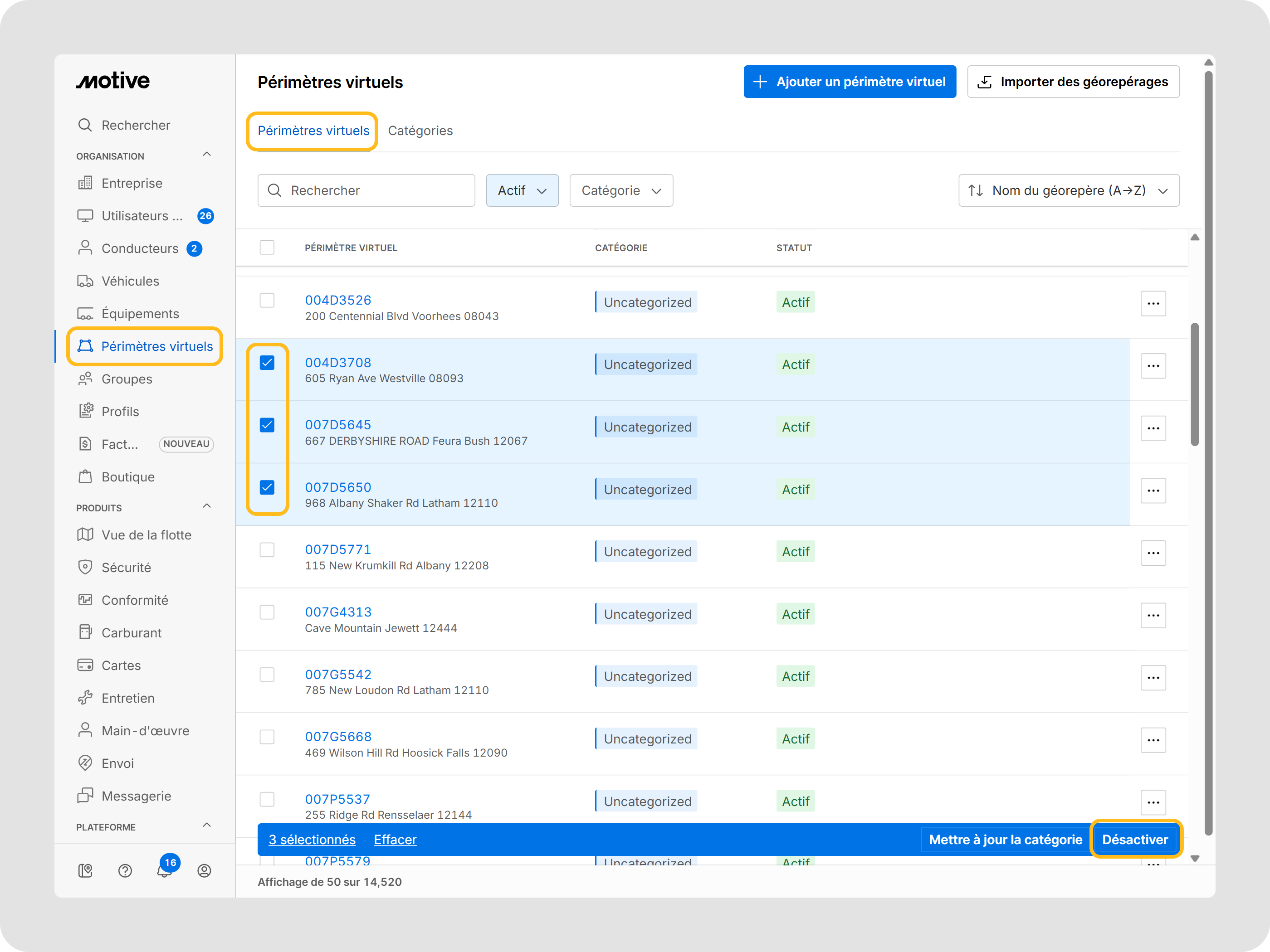Go to Sécurité shield icon

coord(86,567)
